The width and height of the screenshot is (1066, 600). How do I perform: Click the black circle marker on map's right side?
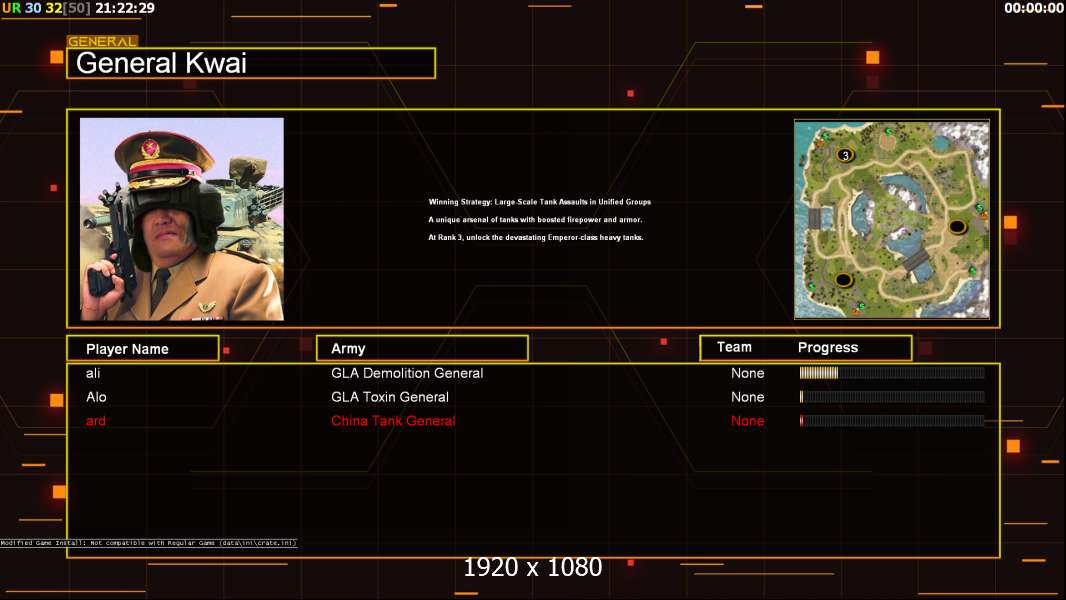[x=957, y=226]
